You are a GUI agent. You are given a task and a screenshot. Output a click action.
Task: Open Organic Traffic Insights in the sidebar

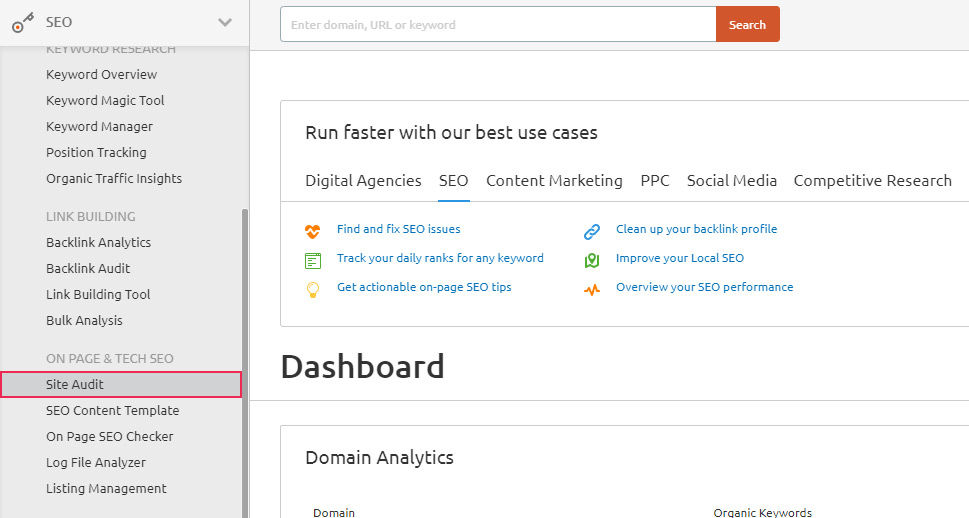(114, 179)
